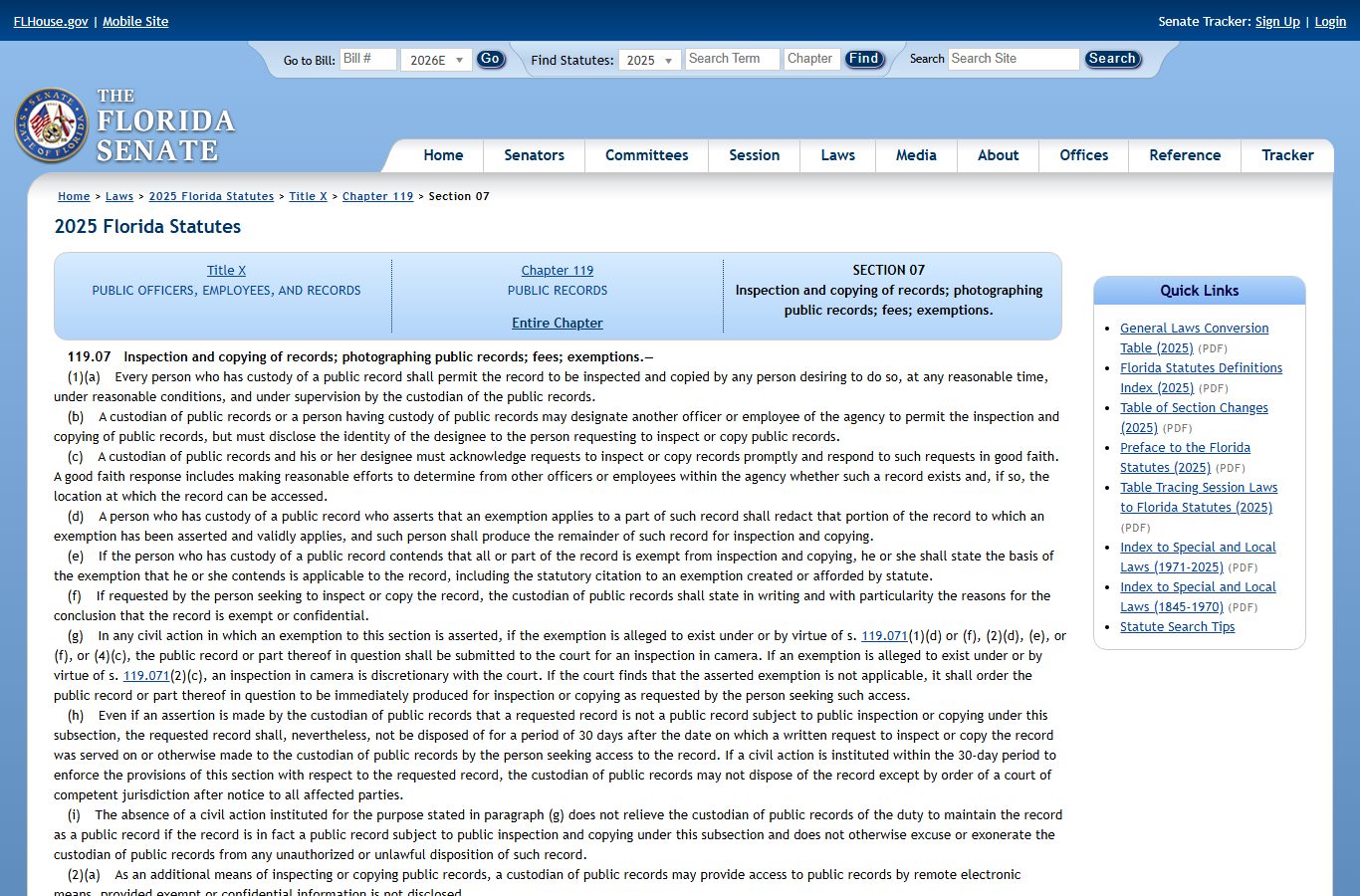Follow the FLHouse.gov link
The image size is (1360, 896).
[x=51, y=22]
